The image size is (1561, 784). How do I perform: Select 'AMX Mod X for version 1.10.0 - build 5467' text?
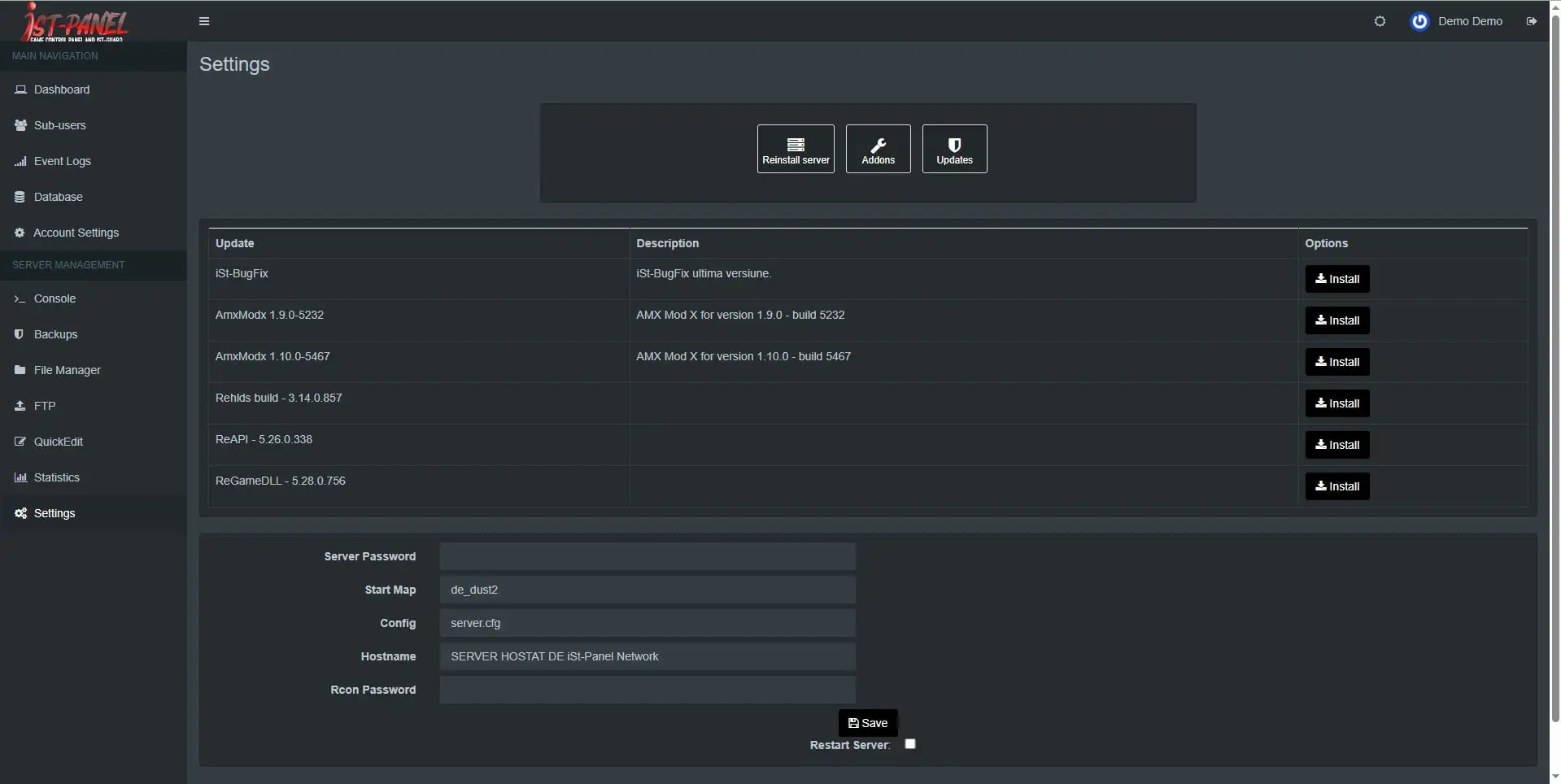click(x=743, y=356)
